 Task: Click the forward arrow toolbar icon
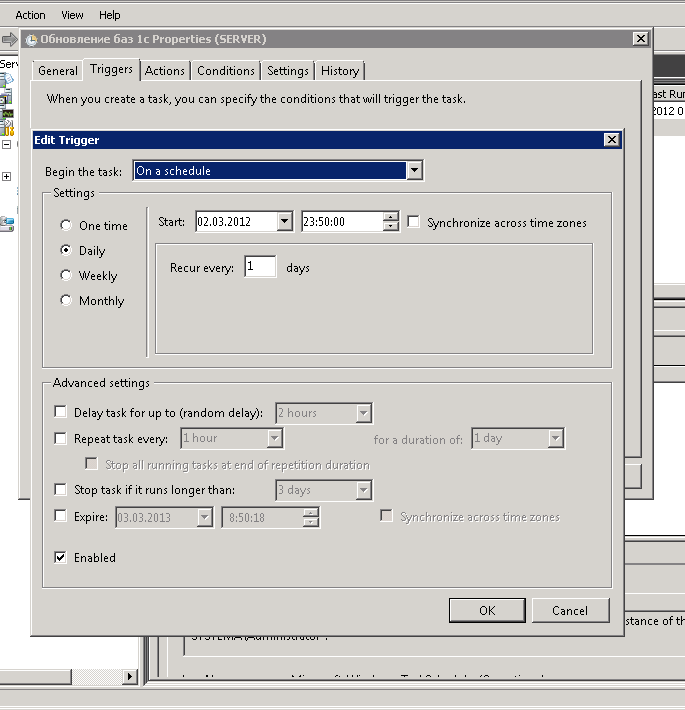click(9, 39)
